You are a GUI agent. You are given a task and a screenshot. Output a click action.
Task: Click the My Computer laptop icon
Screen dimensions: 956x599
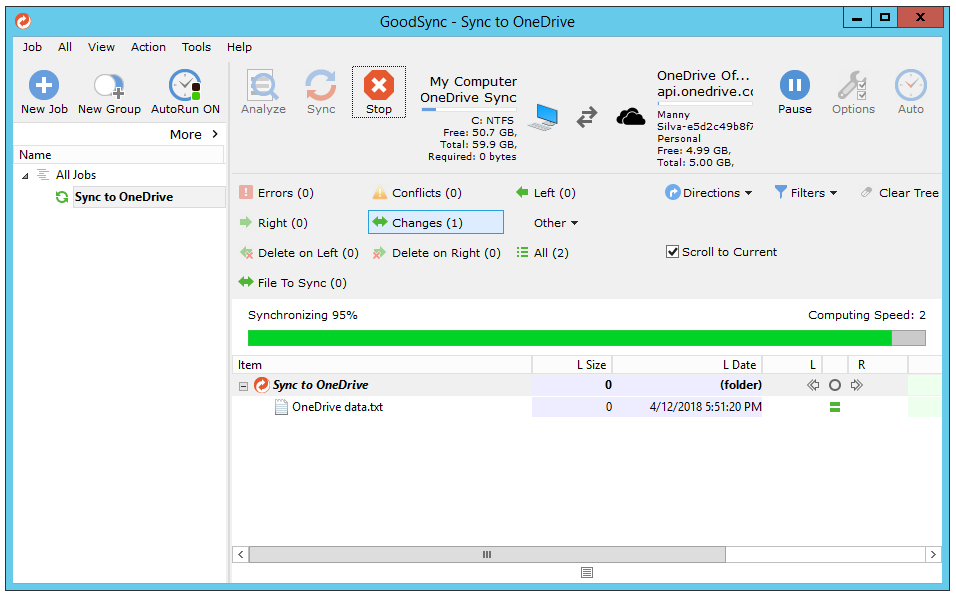(x=543, y=117)
